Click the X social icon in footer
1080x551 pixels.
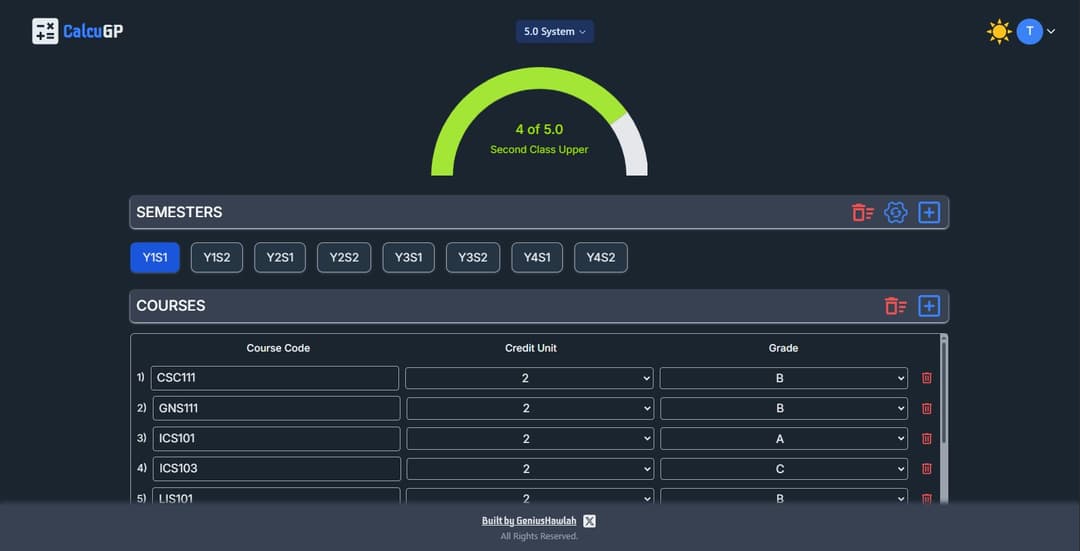pos(590,521)
